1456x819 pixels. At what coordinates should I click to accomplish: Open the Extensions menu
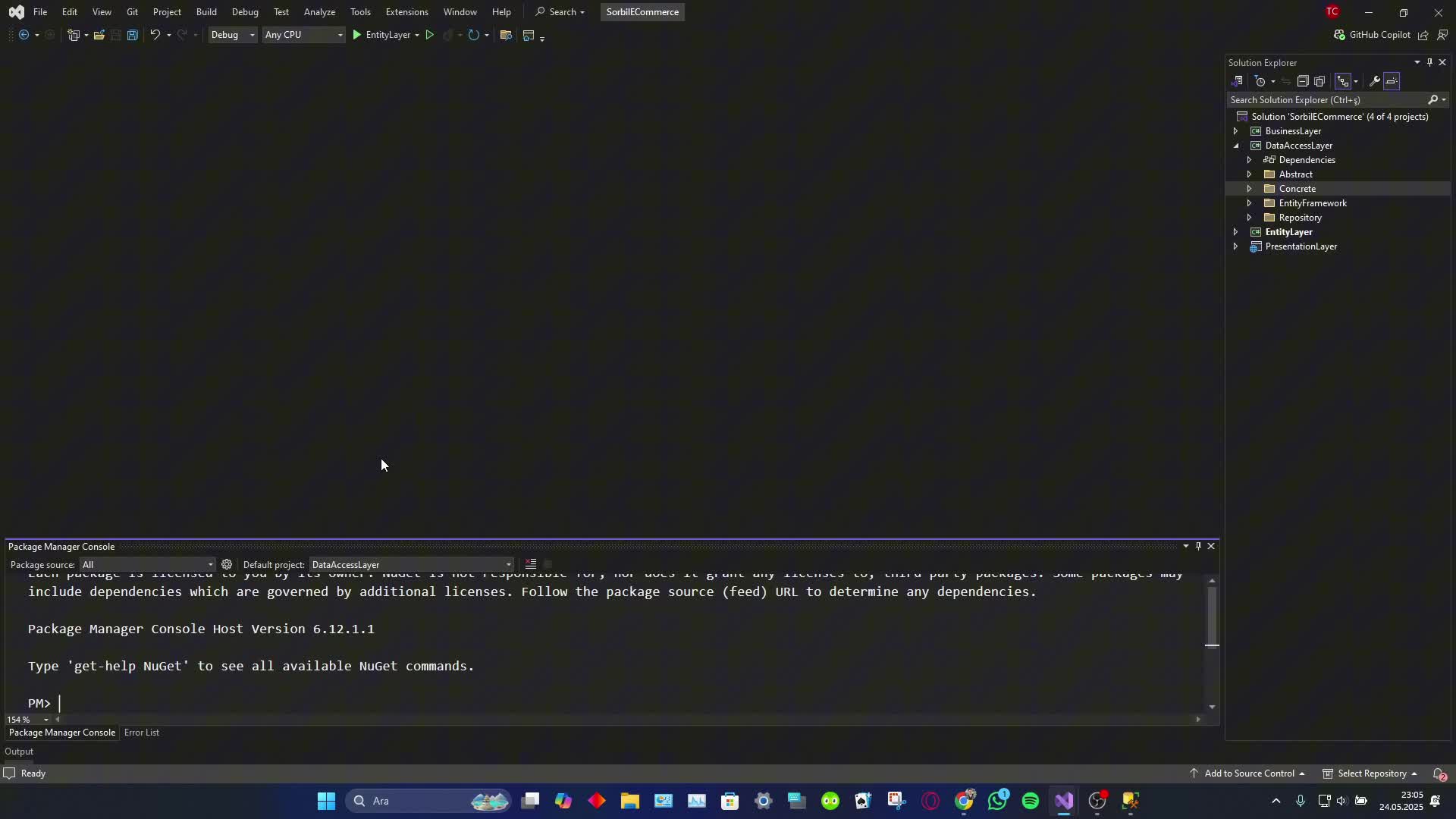coord(406,12)
